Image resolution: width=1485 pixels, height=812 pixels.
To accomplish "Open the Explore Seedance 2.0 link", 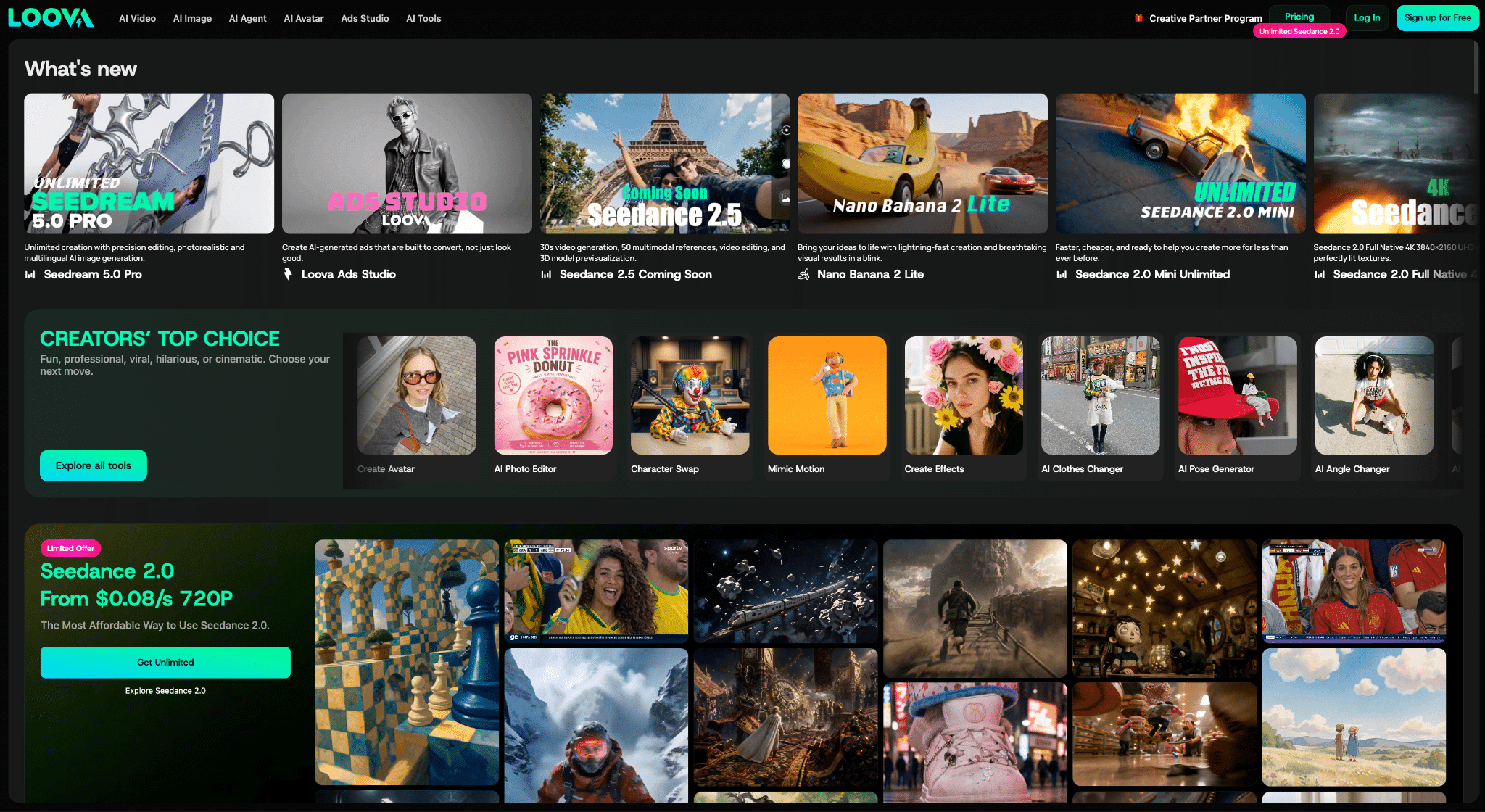I will tap(165, 691).
